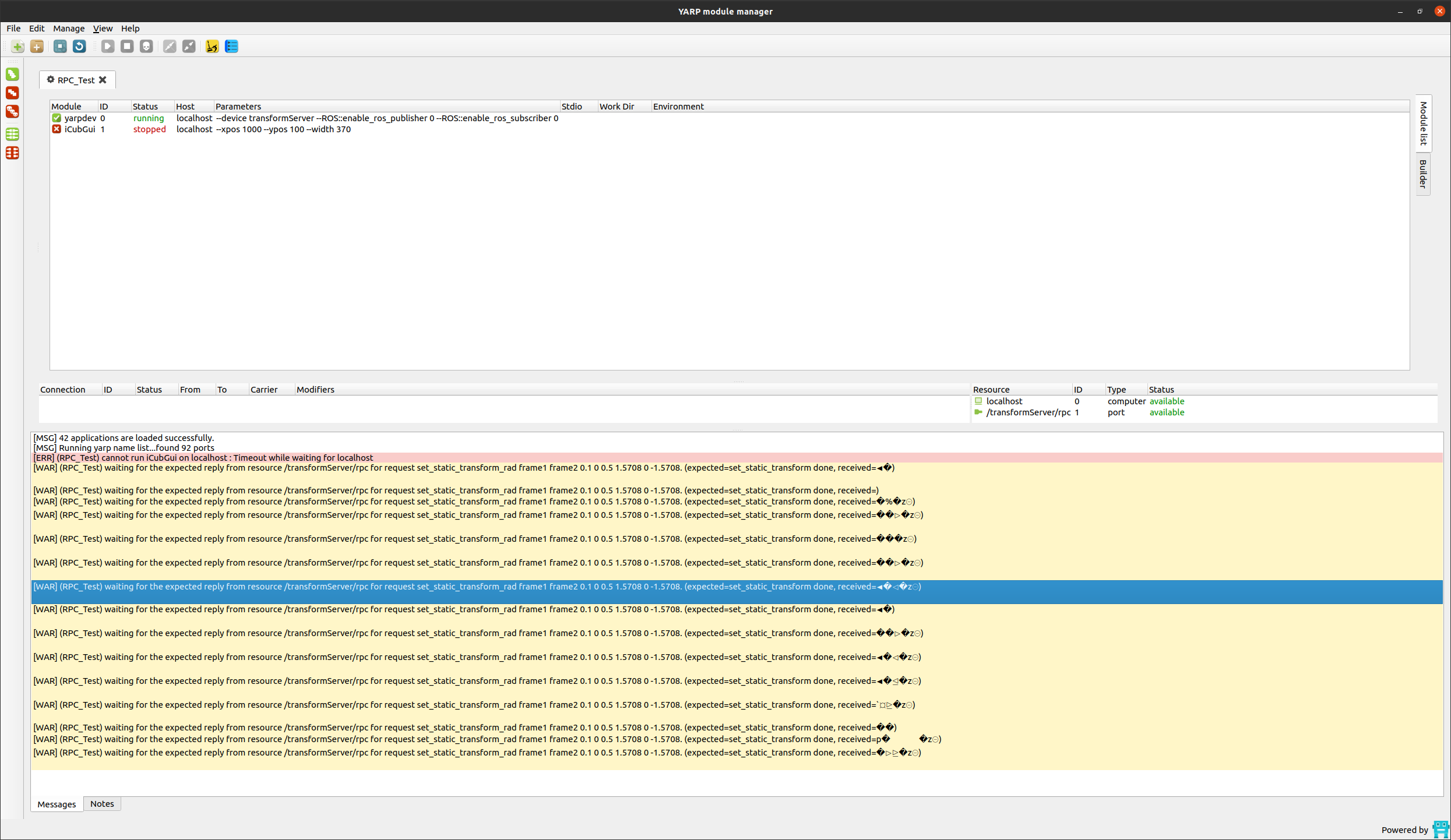Stop the selected module
The height and width of the screenshot is (840, 1451).
(x=126, y=46)
